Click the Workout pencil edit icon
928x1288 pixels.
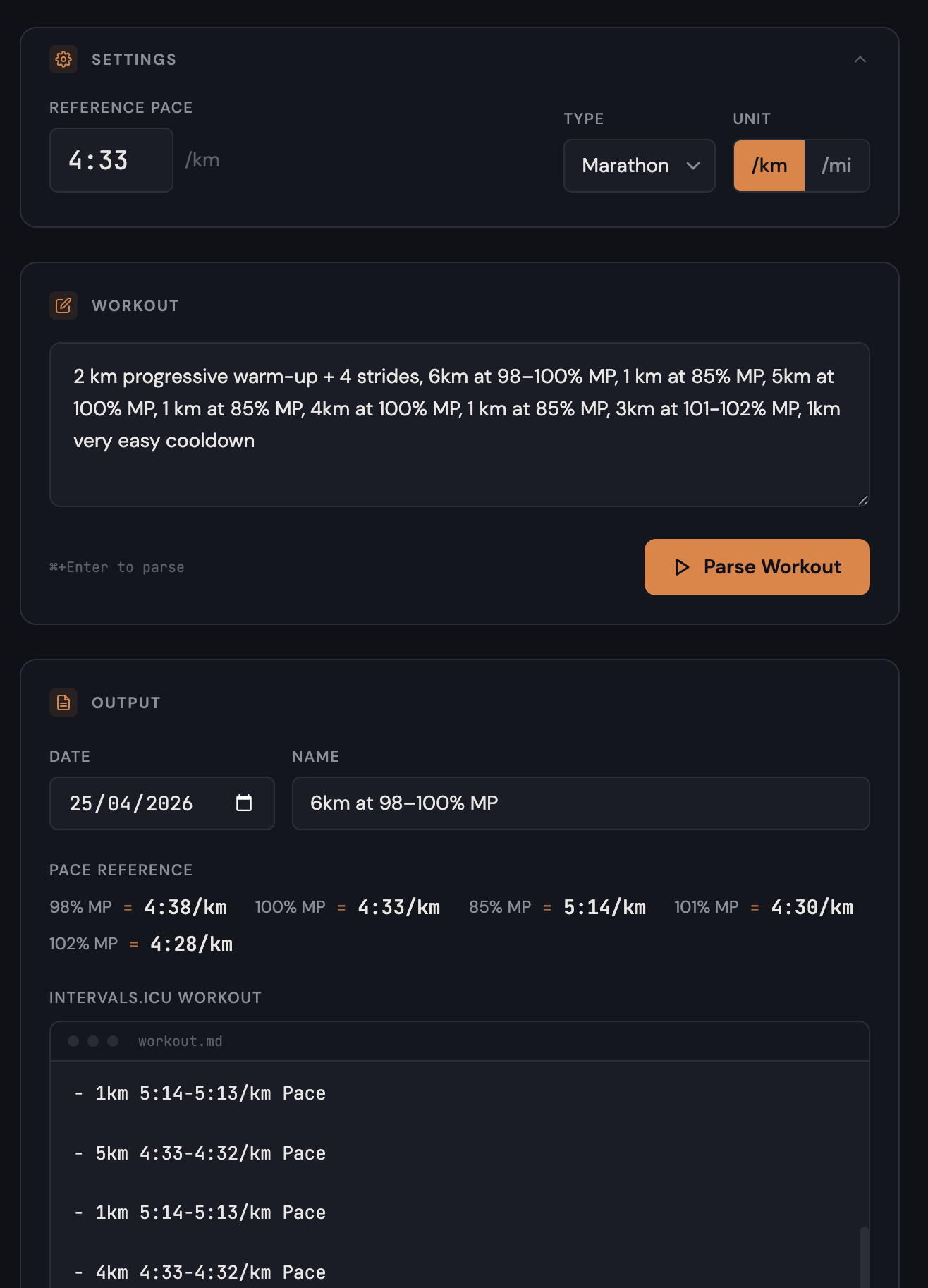tap(63, 305)
